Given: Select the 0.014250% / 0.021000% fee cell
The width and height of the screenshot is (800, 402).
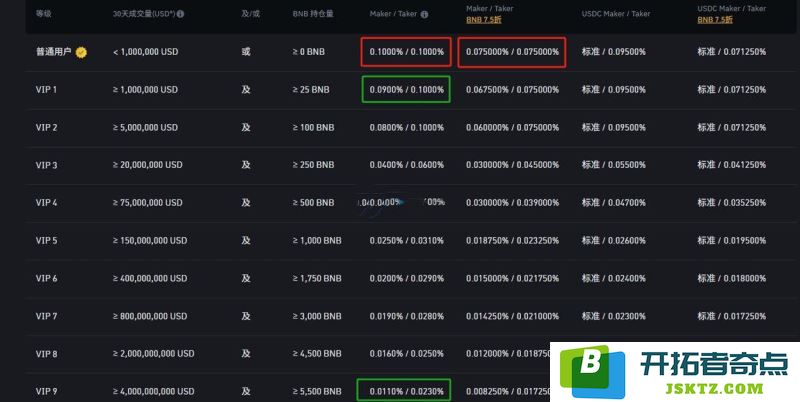Looking at the screenshot, I should tap(512, 316).
